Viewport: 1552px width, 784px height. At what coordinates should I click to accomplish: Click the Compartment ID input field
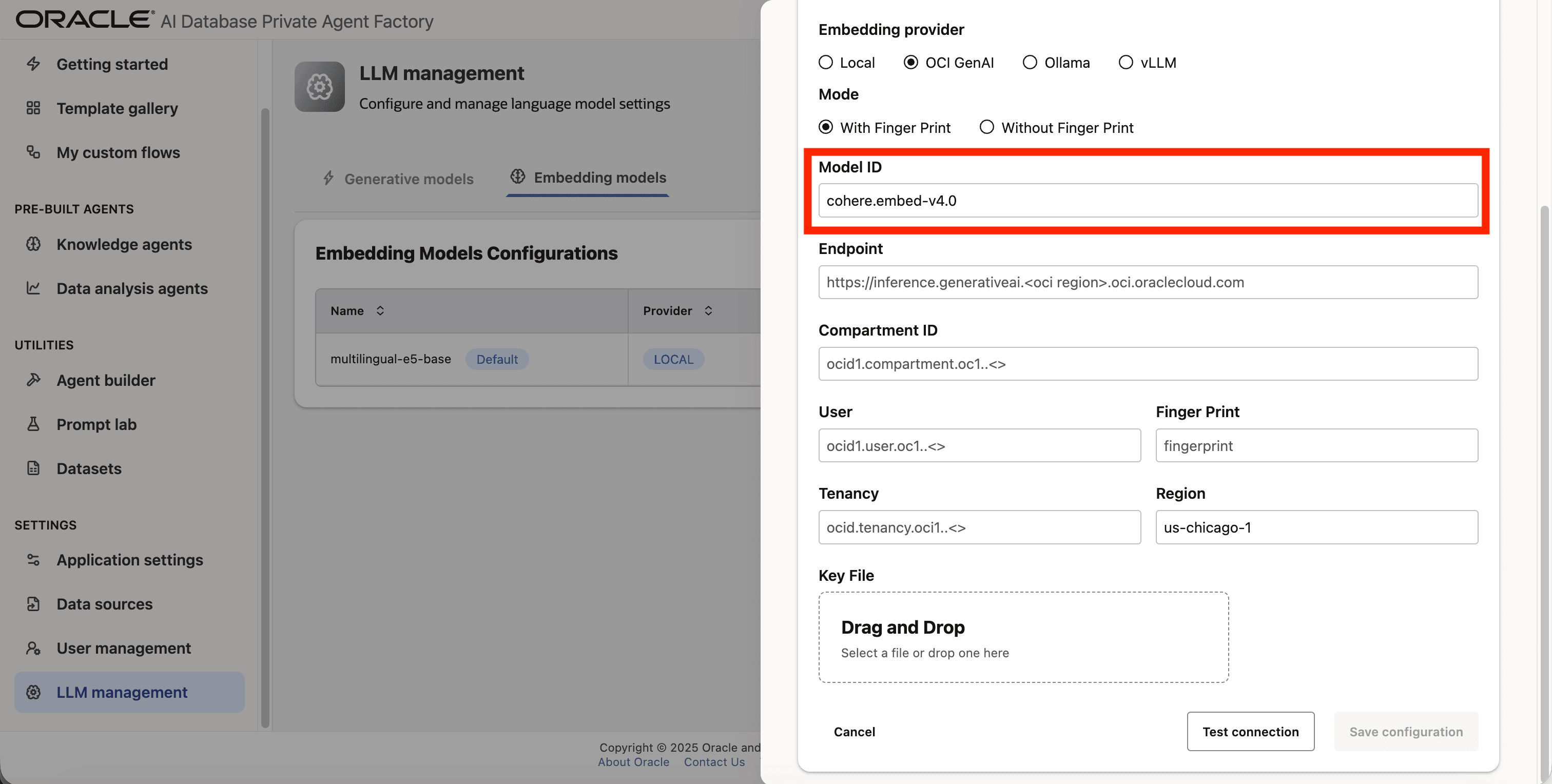point(1147,364)
